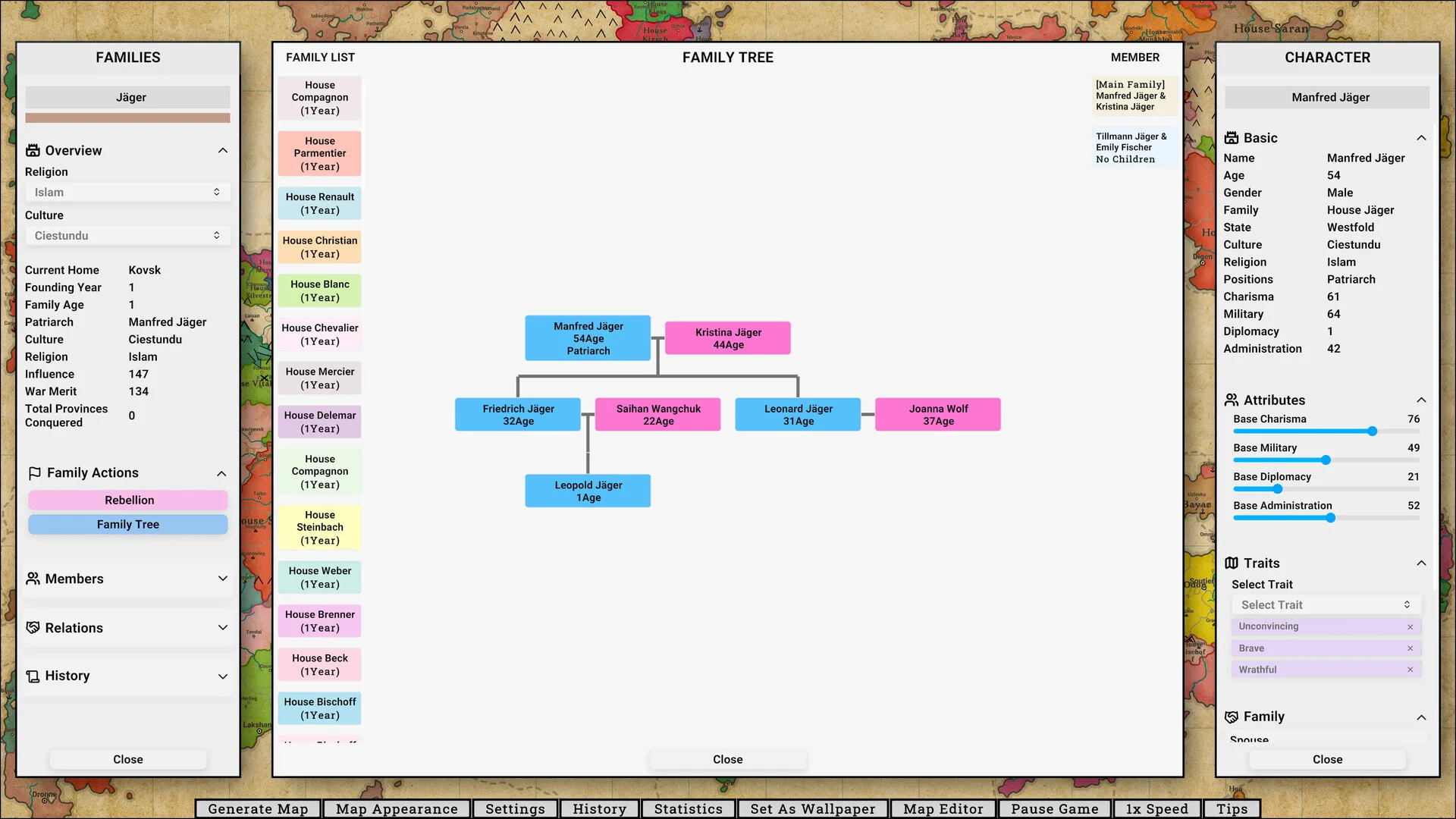Adjust the Base Charisma slider
The height and width of the screenshot is (819, 1456).
(x=1372, y=431)
